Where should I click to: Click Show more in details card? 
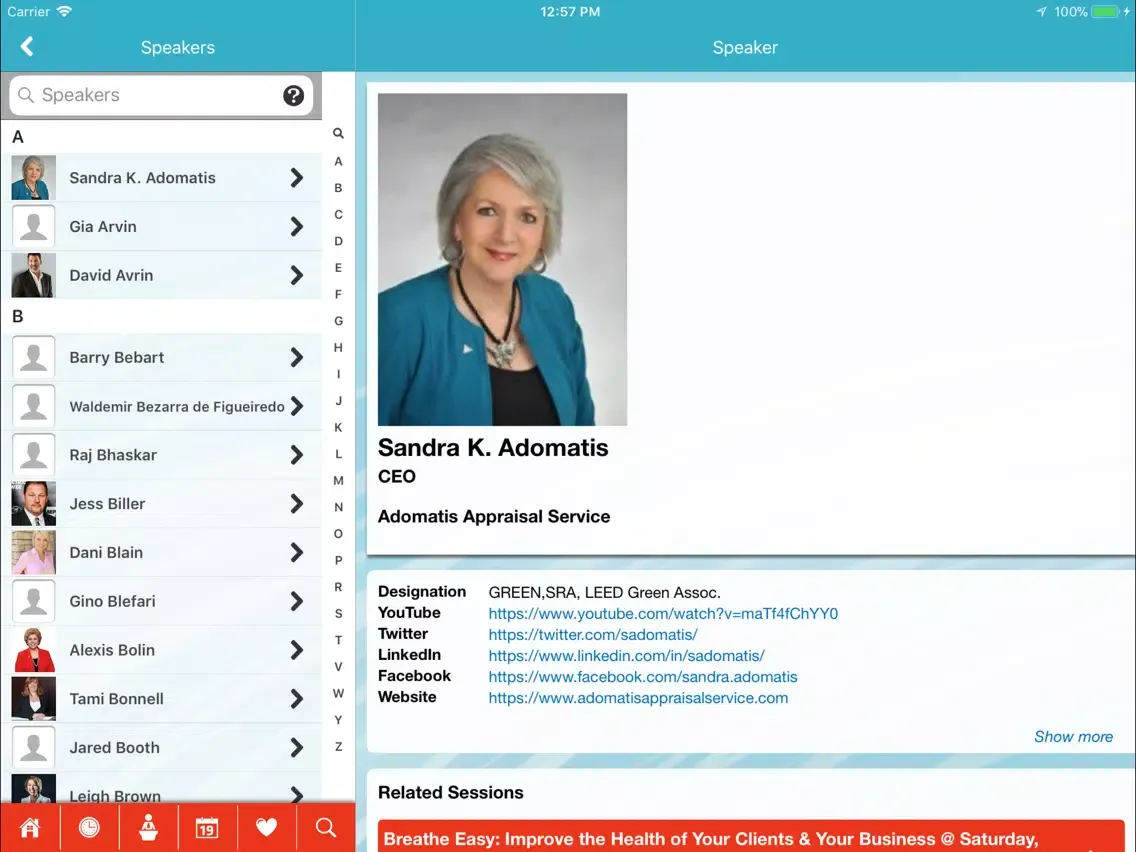[1073, 737]
